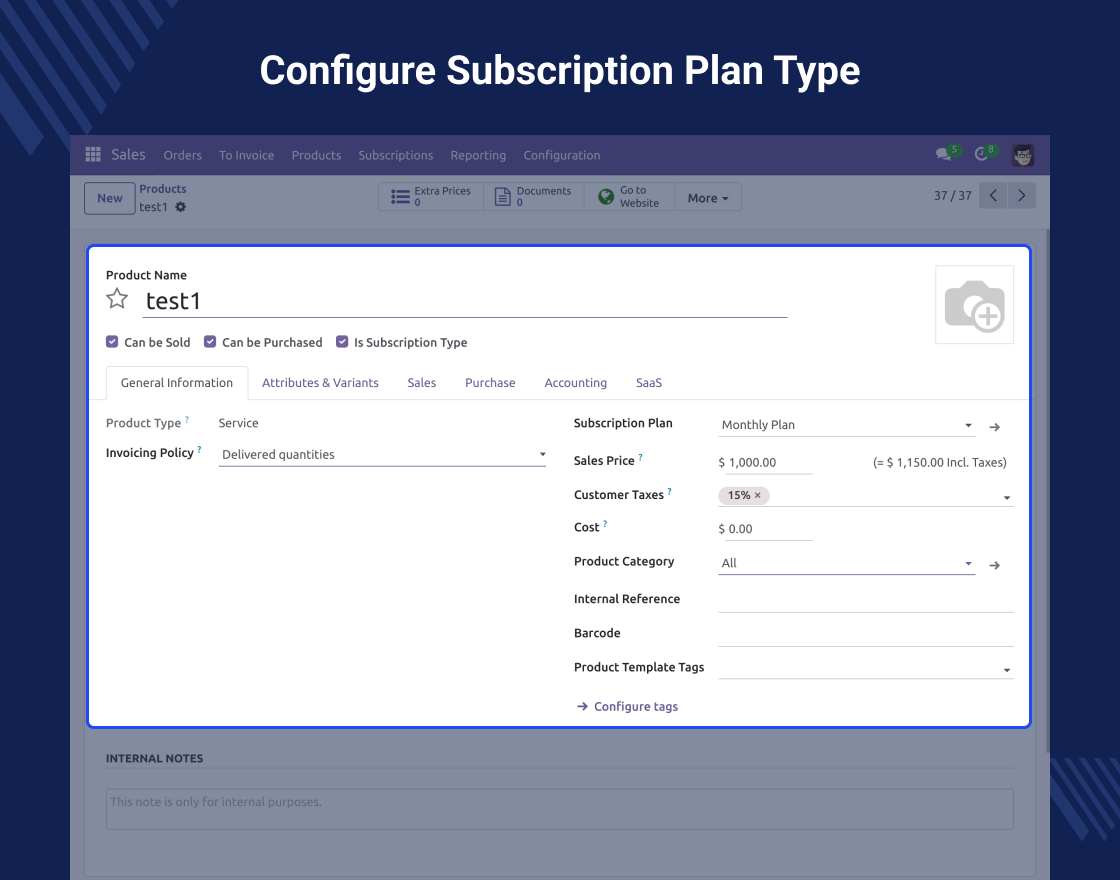Expand the More dropdown button
Image resolution: width=1120 pixels, height=880 pixels.
(708, 198)
